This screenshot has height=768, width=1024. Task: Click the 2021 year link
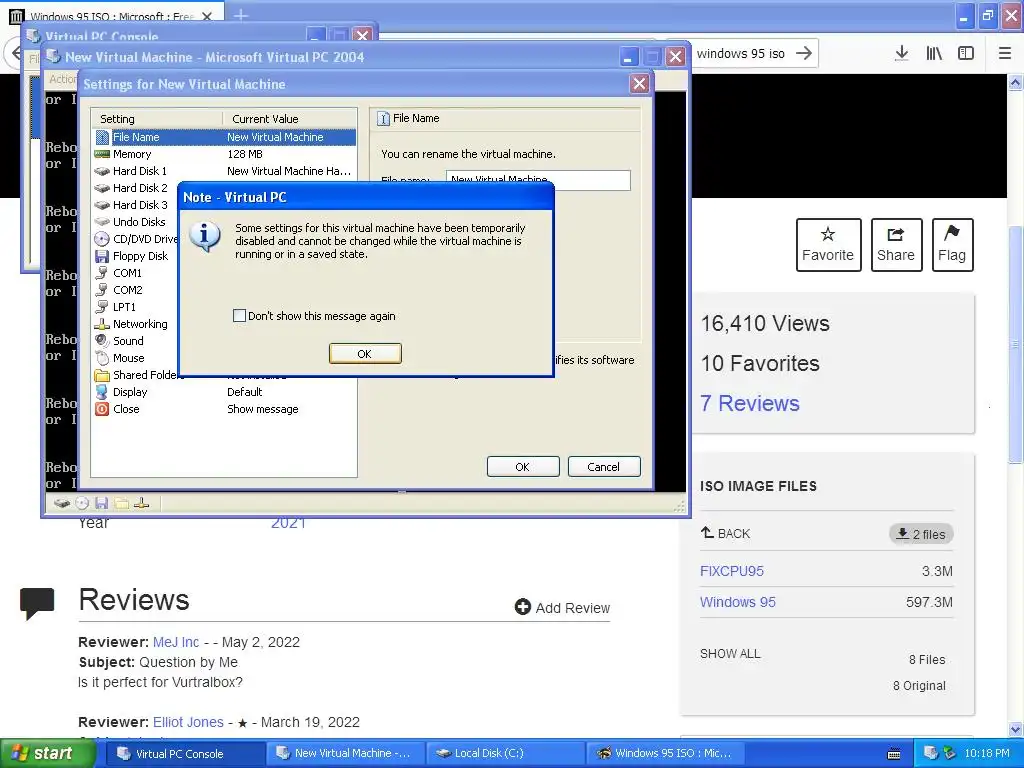tap(288, 522)
